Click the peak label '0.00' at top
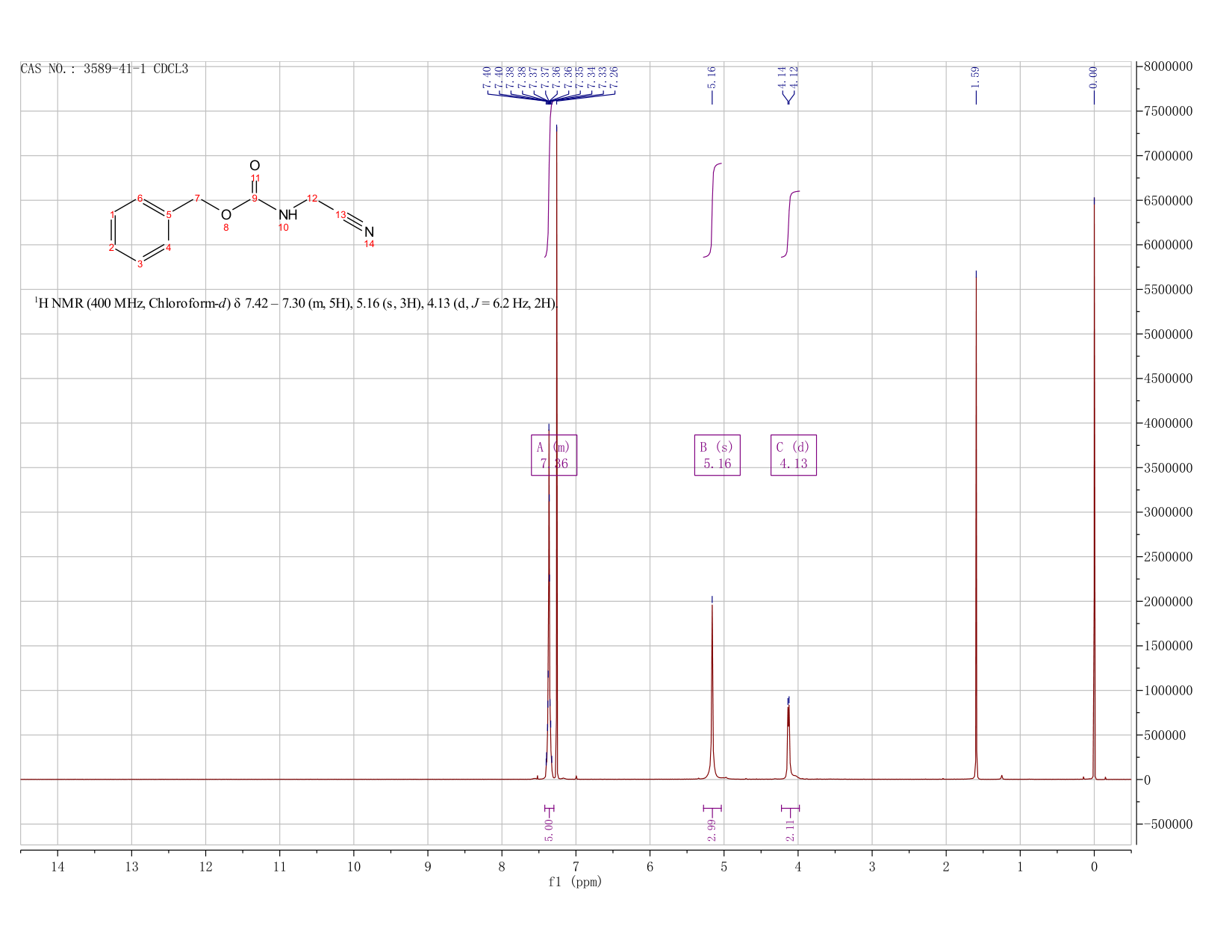Viewport: 1232px width, 952px height. (x=1094, y=76)
